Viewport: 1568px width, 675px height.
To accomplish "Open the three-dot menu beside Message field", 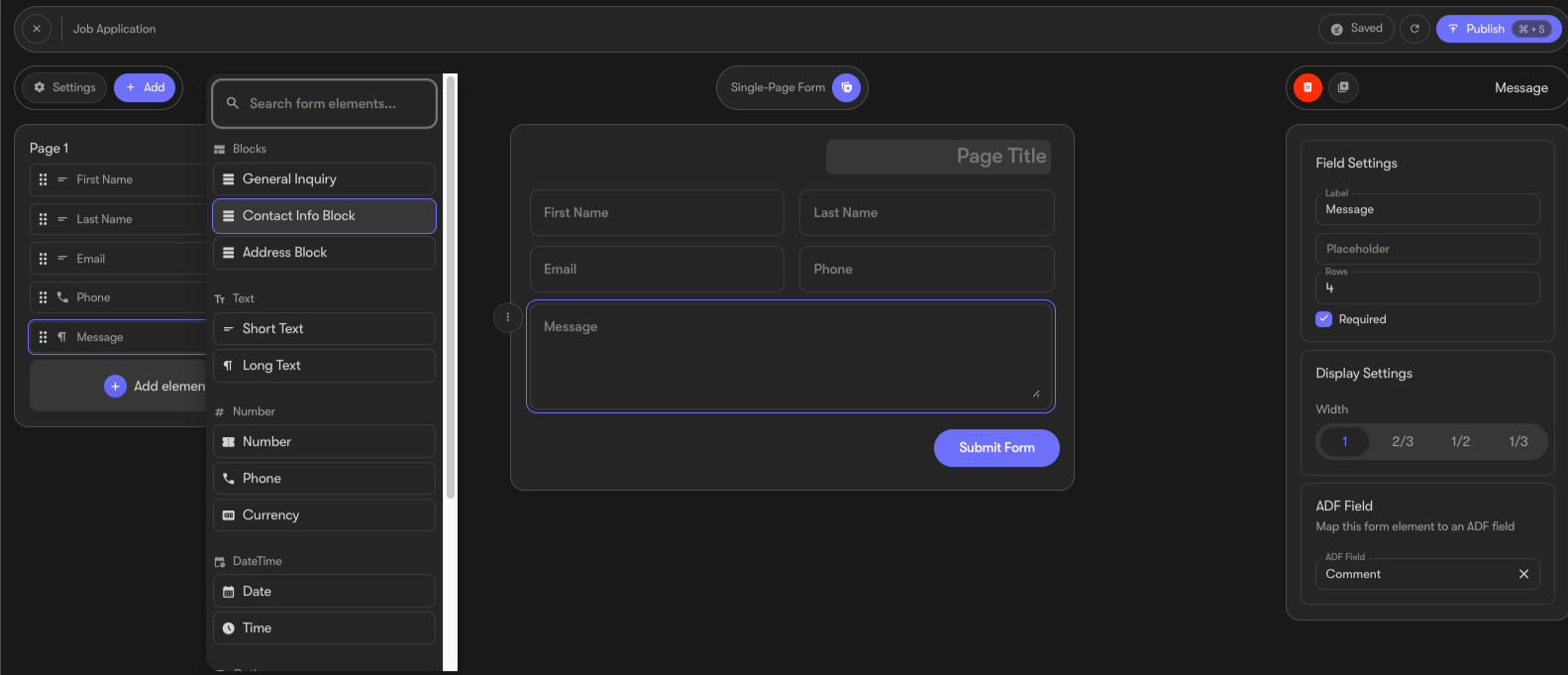I will 508,317.
